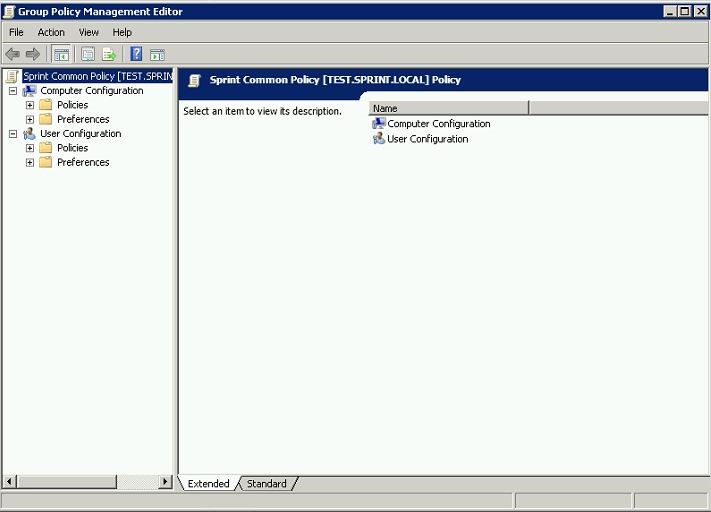Open the View menu

pos(88,32)
